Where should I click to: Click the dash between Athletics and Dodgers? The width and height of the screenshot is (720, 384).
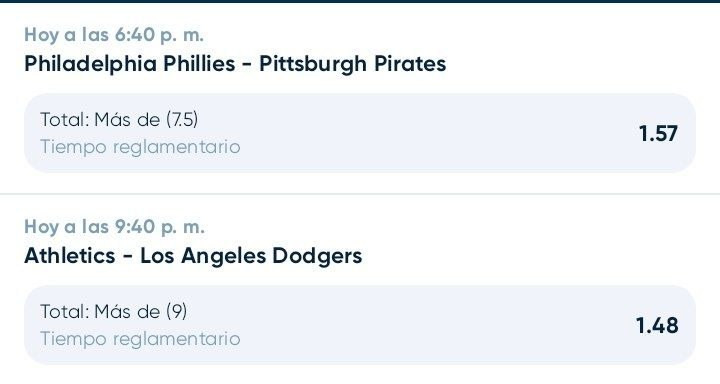128,257
